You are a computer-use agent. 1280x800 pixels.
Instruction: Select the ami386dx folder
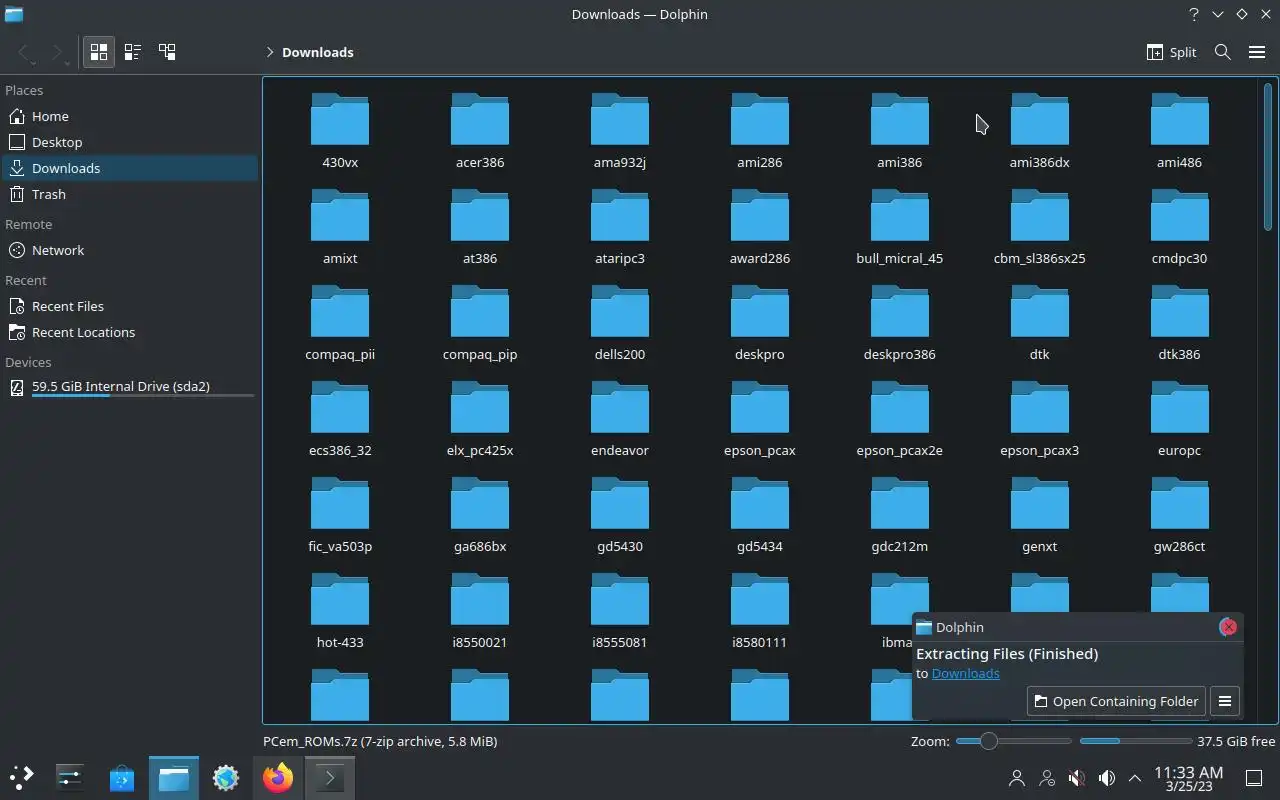pos(1040,131)
